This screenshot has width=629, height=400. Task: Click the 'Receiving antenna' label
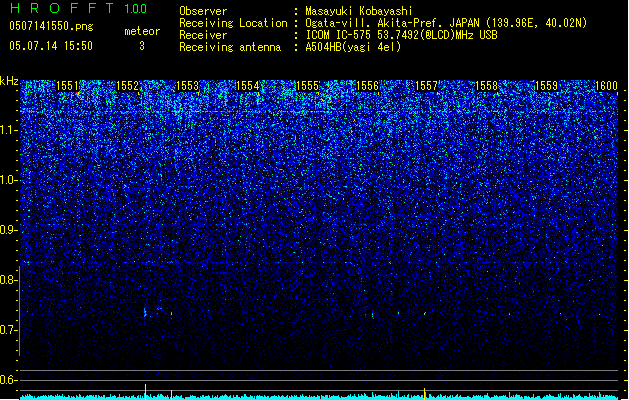point(230,47)
